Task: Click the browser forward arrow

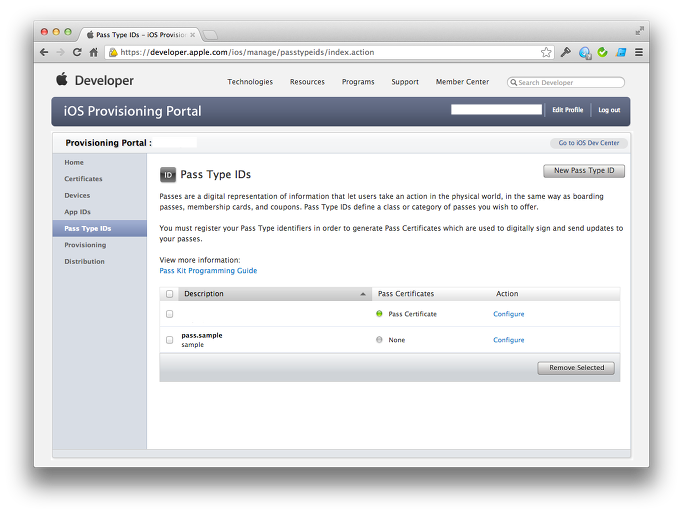Action: [61, 52]
